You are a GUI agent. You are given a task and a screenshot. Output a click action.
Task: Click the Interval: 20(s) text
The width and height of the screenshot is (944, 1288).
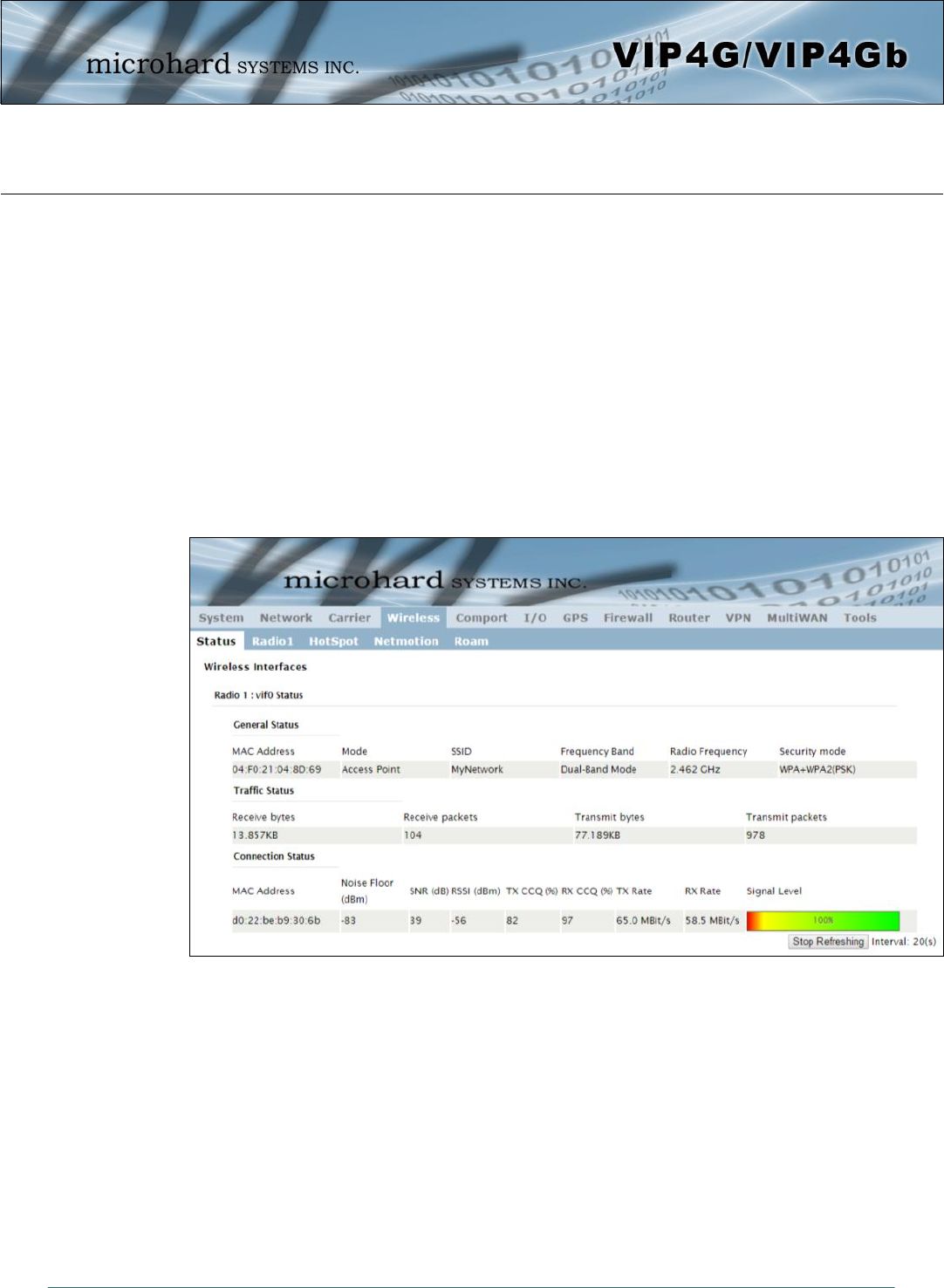(x=904, y=942)
